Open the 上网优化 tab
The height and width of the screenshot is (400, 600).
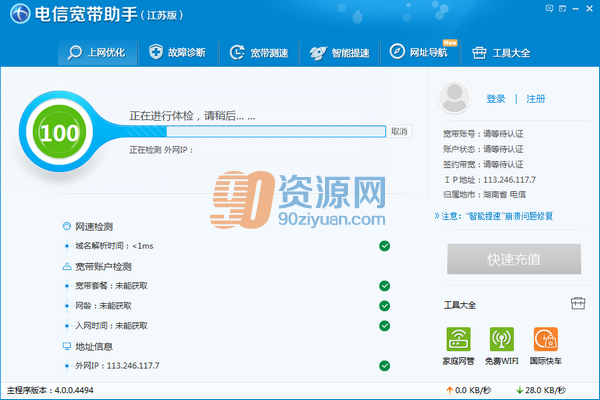click(97, 52)
